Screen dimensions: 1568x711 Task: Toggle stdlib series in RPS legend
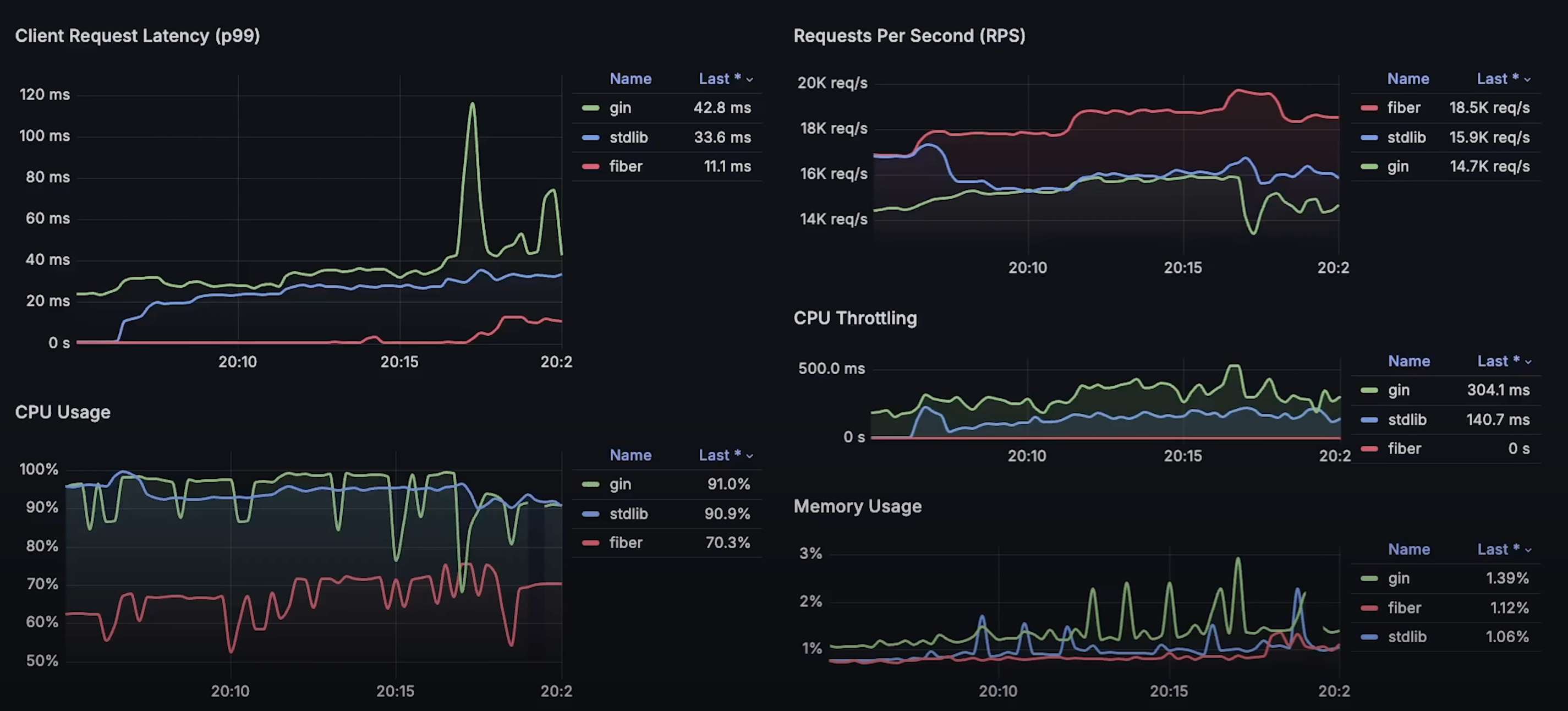(x=1406, y=138)
